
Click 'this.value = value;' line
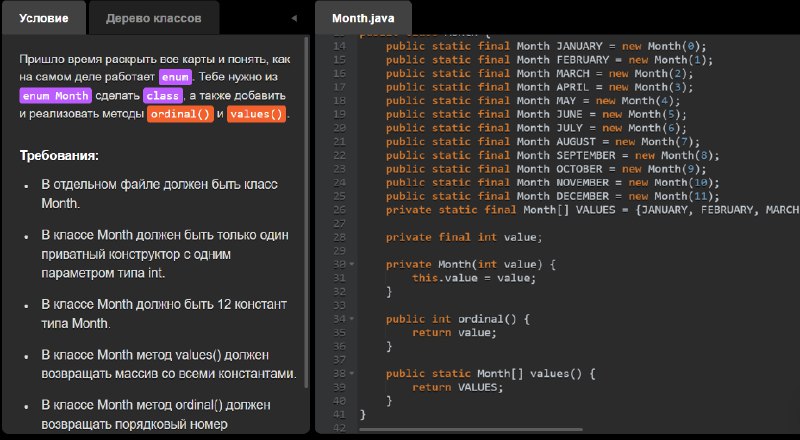pyautogui.click(x=474, y=278)
